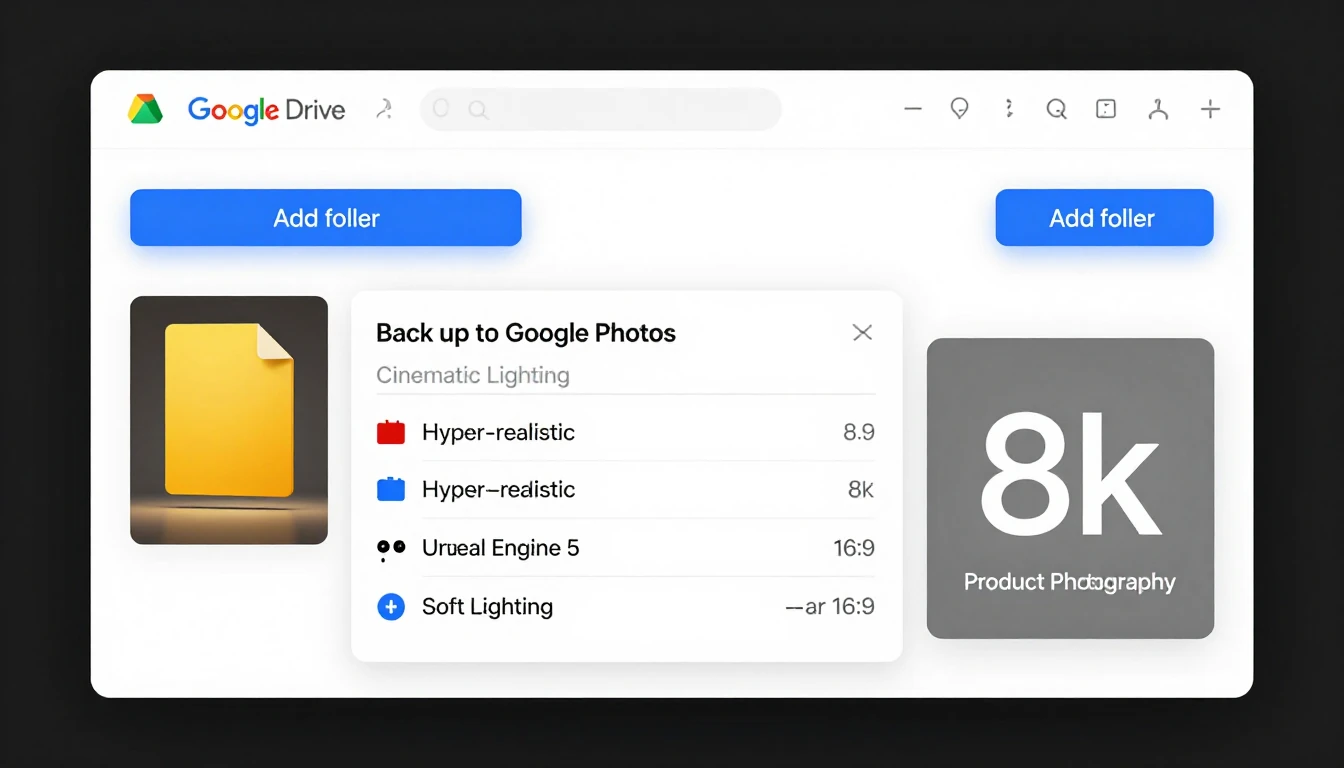
Task: Click the arrow icon beside Google Drive title
Action: 383,109
